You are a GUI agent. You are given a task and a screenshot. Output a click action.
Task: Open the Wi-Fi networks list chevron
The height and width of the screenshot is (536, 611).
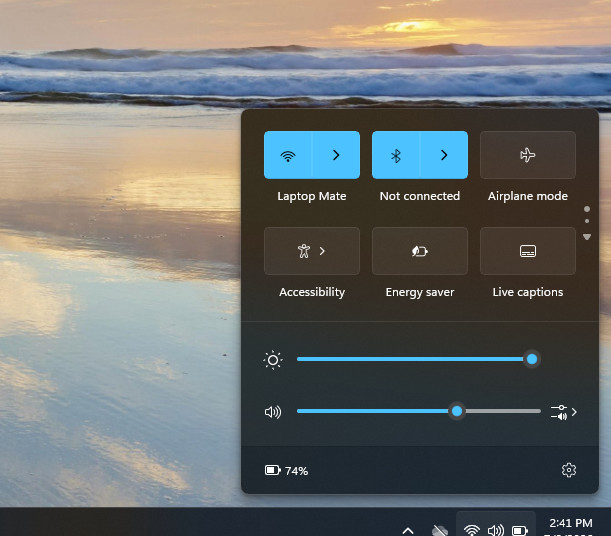[336, 155]
